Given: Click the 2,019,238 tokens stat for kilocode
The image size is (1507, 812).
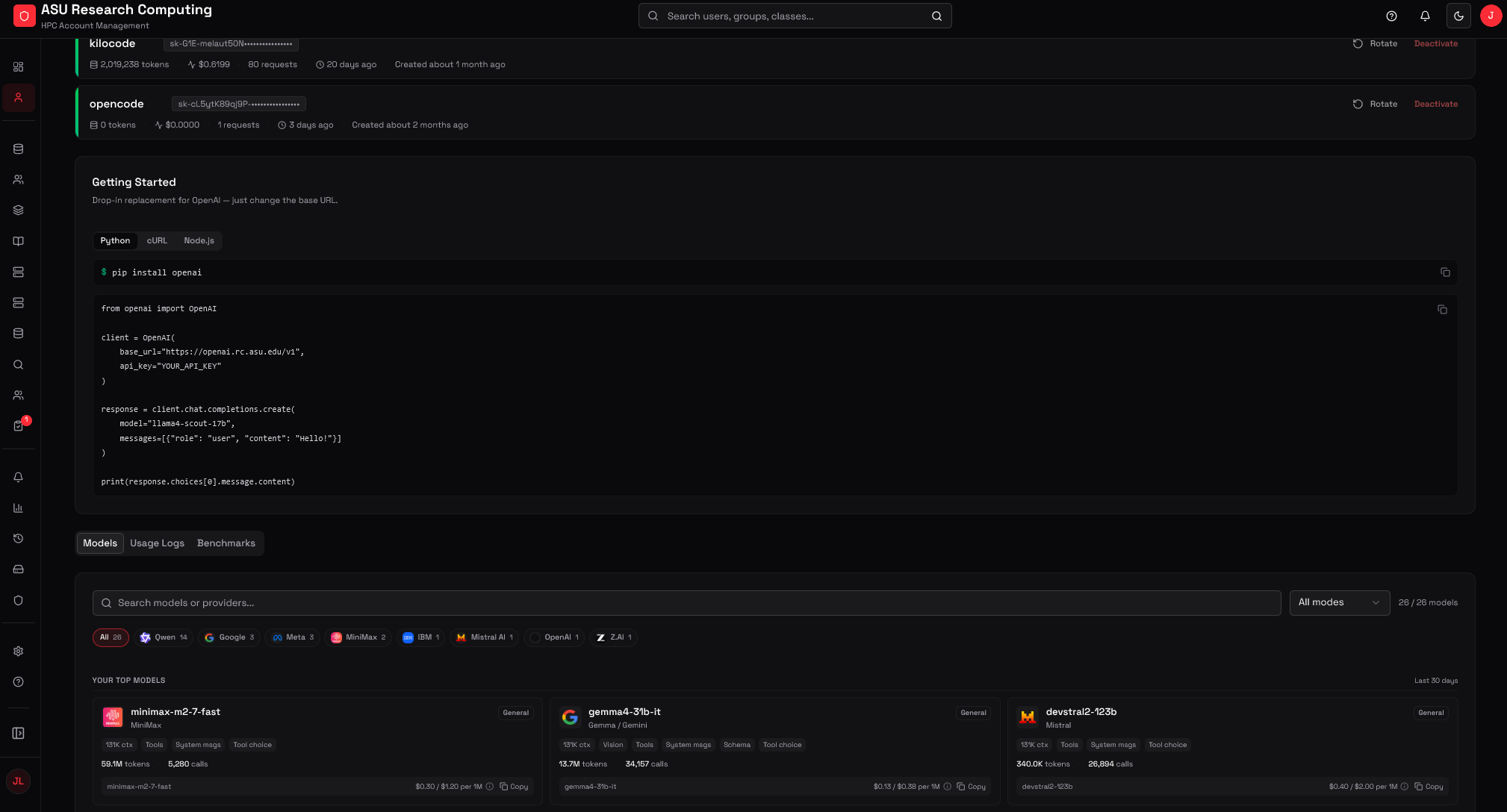Looking at the screenshot, I should (129, 65).
